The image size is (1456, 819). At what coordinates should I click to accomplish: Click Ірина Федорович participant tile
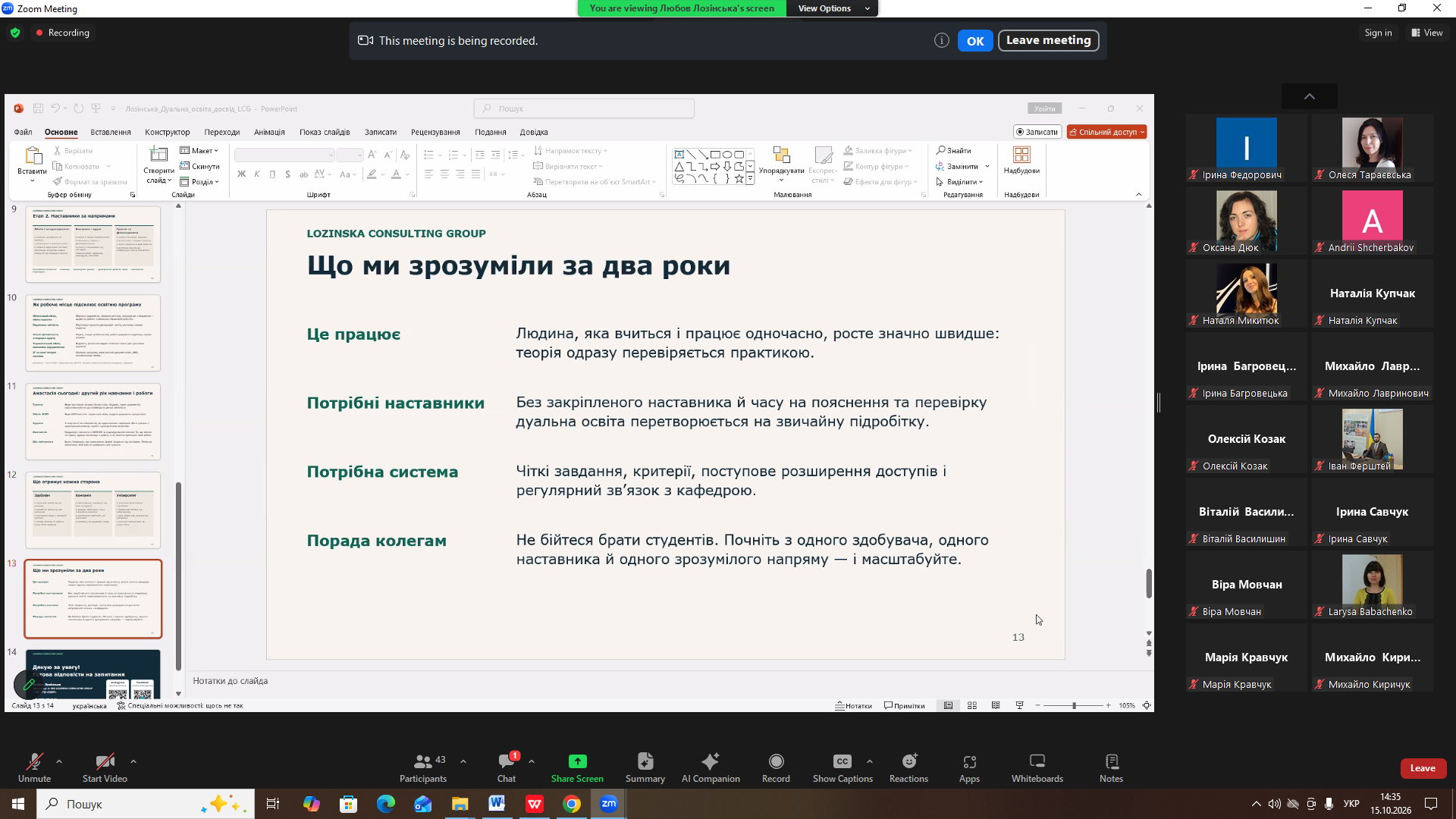pos(1247,149)
